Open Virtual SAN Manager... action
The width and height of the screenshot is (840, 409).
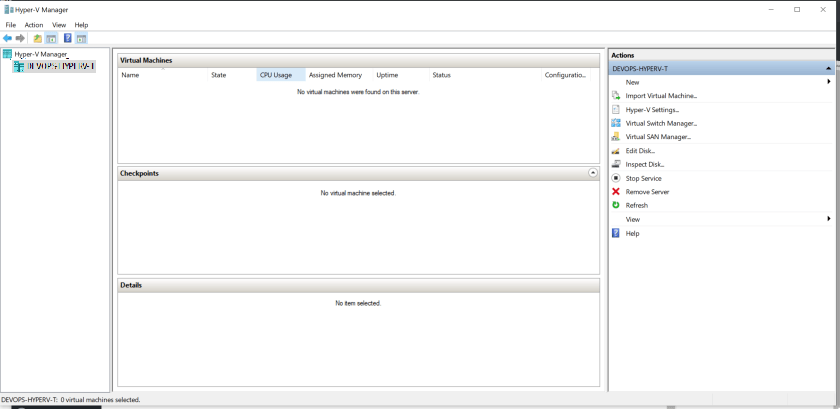click(x=658, y=137)
